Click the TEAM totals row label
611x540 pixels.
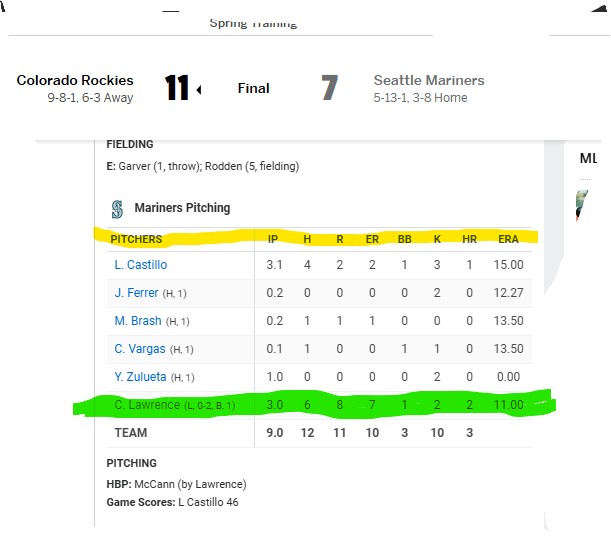(x=130, y=433)
